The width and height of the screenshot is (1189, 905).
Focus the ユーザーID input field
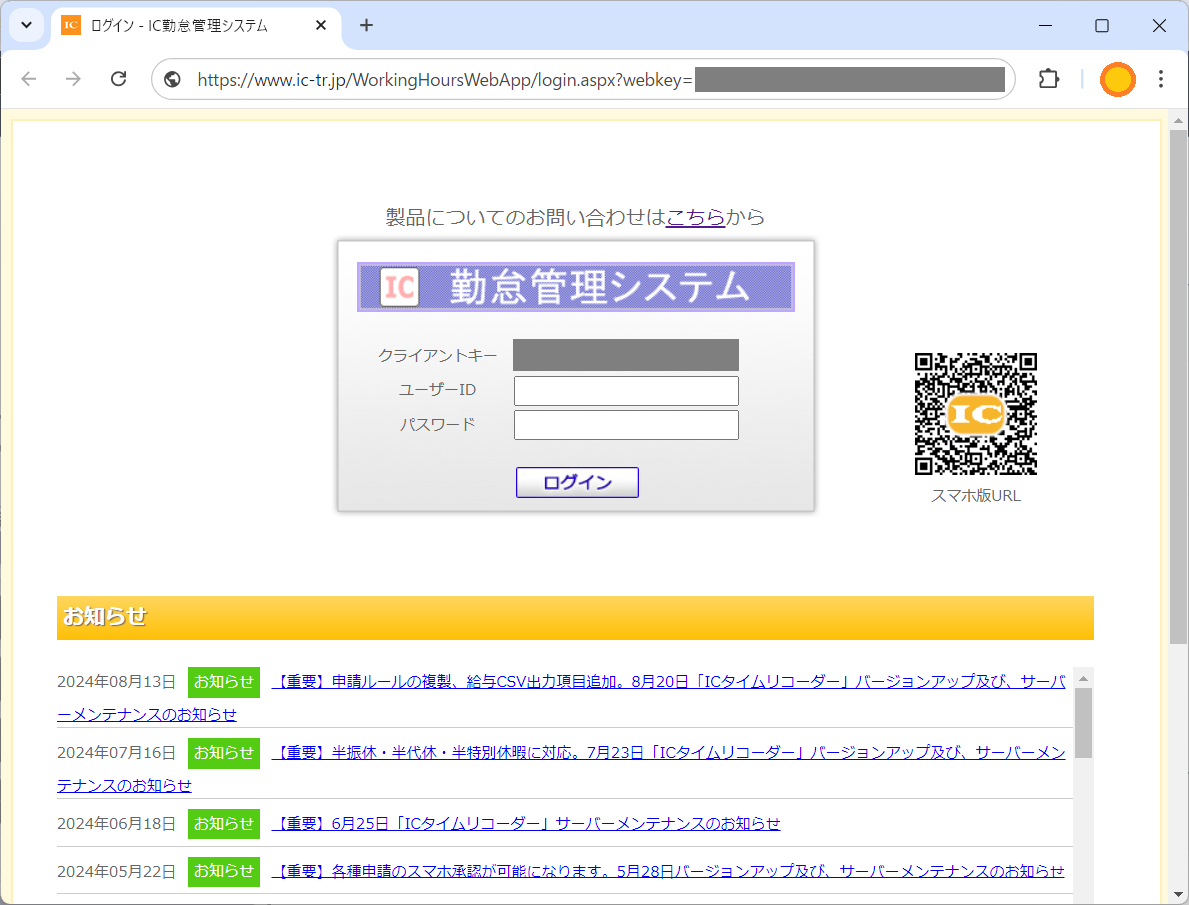tap(626, 391)
